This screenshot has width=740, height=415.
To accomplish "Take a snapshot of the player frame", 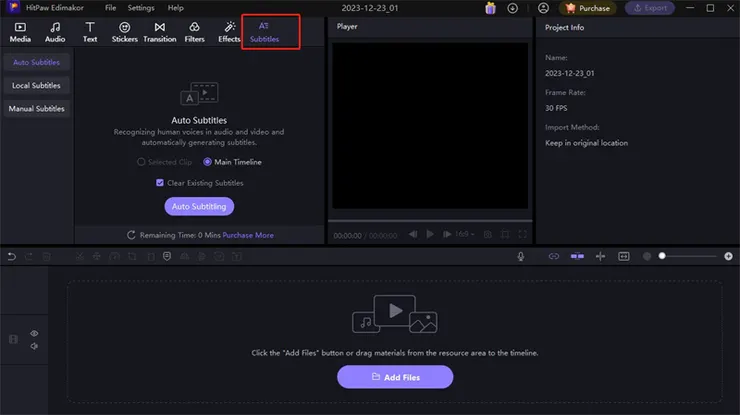I will point(488,234).
